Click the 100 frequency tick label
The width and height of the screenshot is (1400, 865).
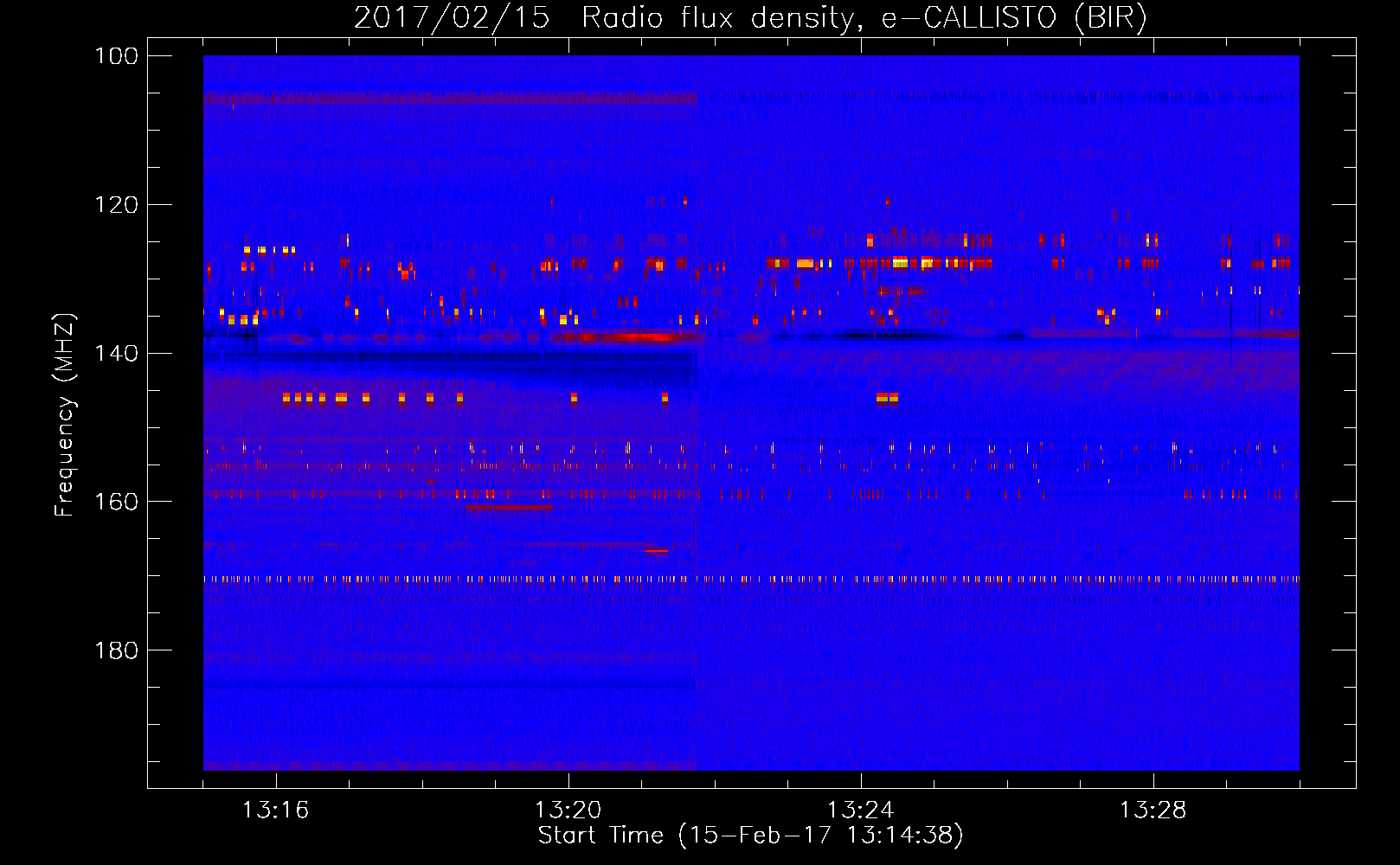pos(116,56)
